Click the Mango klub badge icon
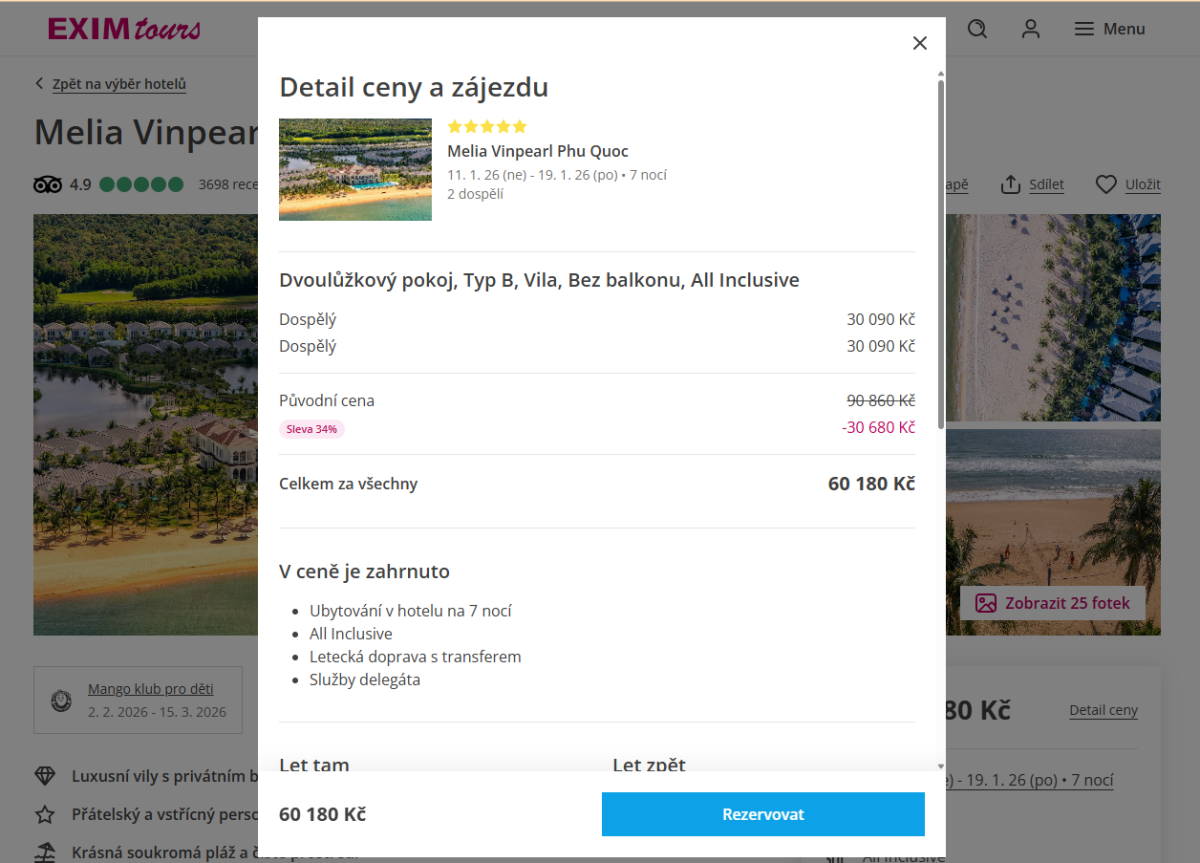 click(x=62, y=700)
